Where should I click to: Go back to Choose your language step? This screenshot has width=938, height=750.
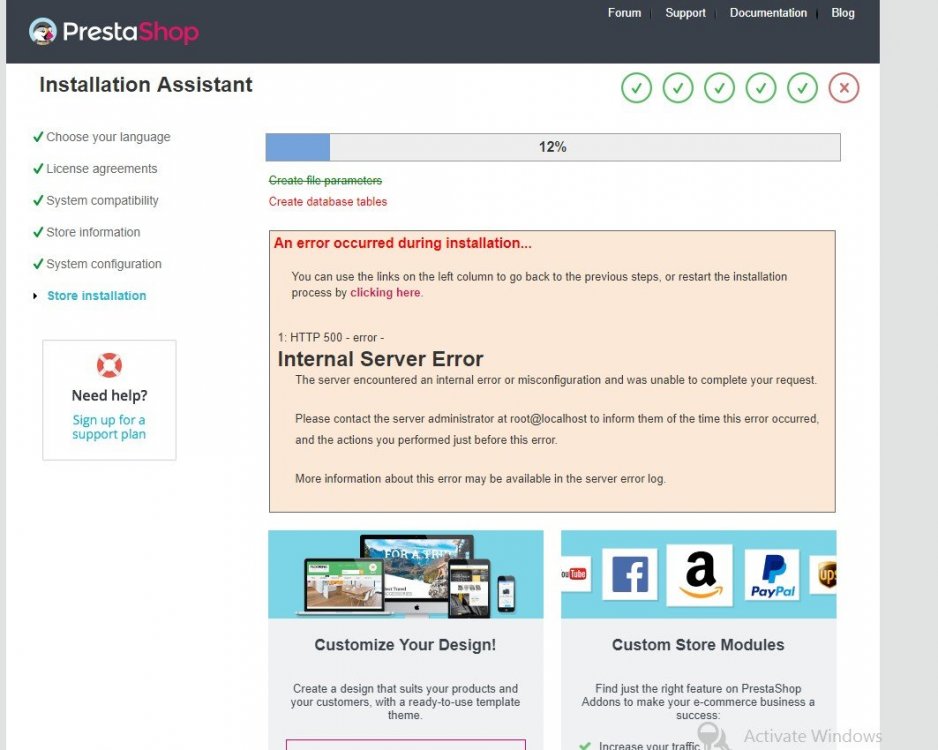click(108, 137)
